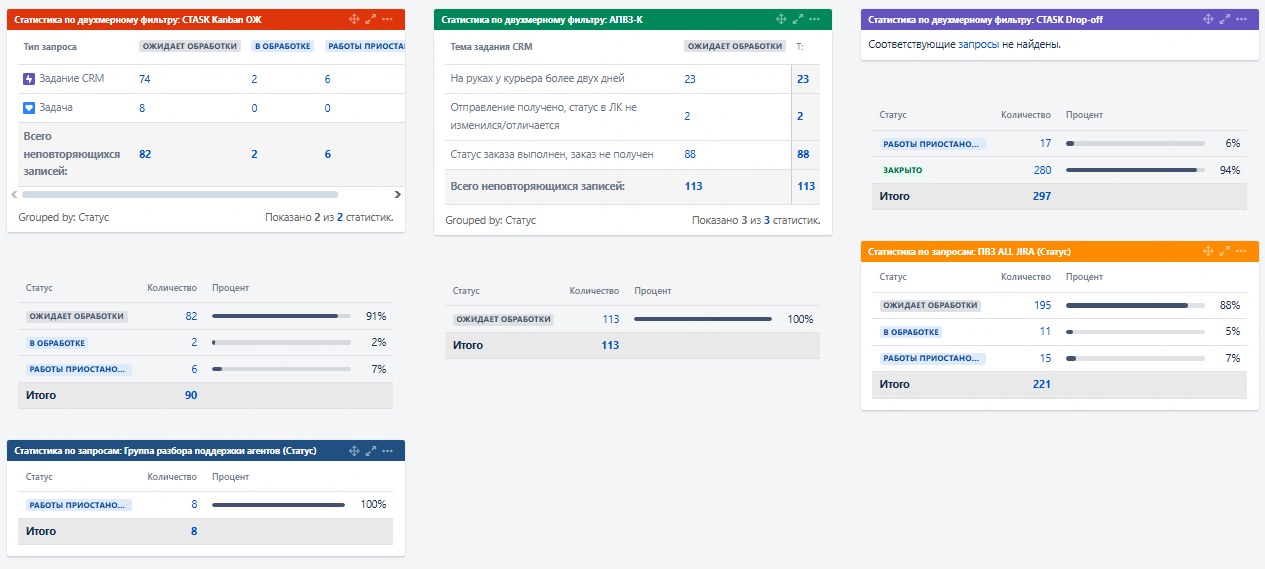Screen dimensions: 1265x569
Task: Click the ОЖИДАЕТ ОБРАБОТКИ progress bar in ПВЗ gadget
Action: [x=1135, y=305]
